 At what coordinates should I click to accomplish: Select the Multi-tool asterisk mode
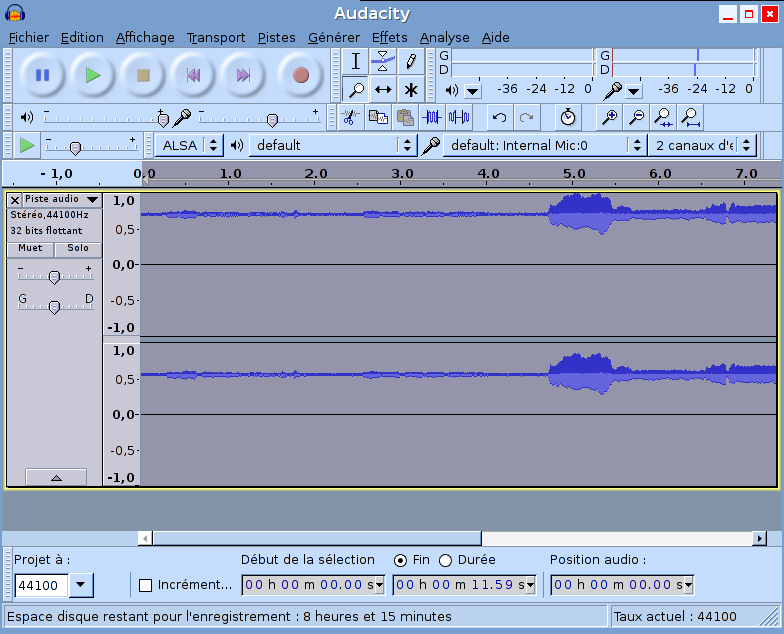[411, 90]
